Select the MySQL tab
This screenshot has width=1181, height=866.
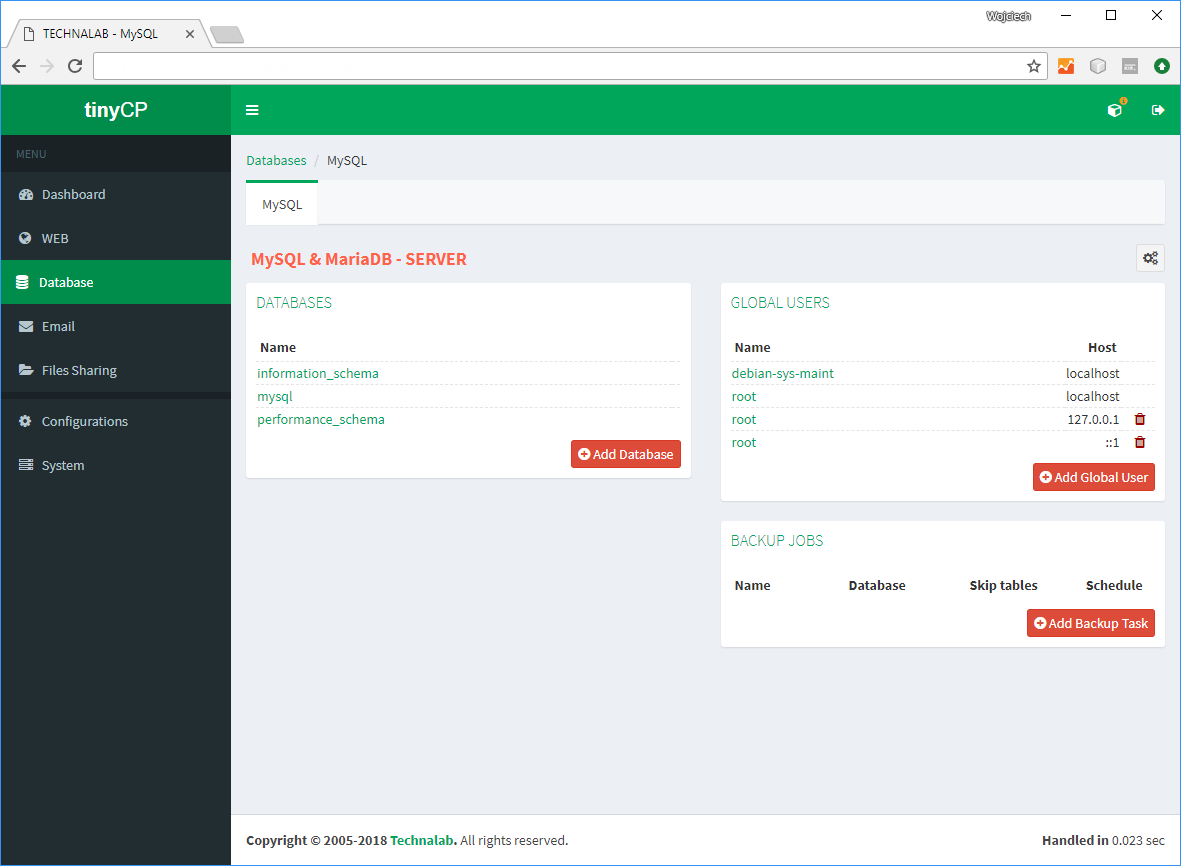(282, 204)
